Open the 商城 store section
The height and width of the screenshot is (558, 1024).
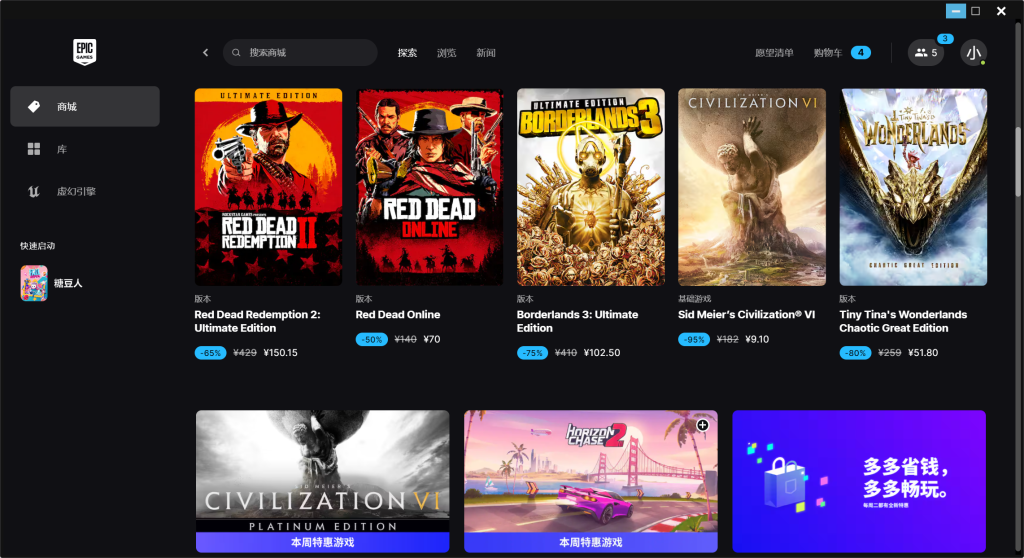point(85,106)
